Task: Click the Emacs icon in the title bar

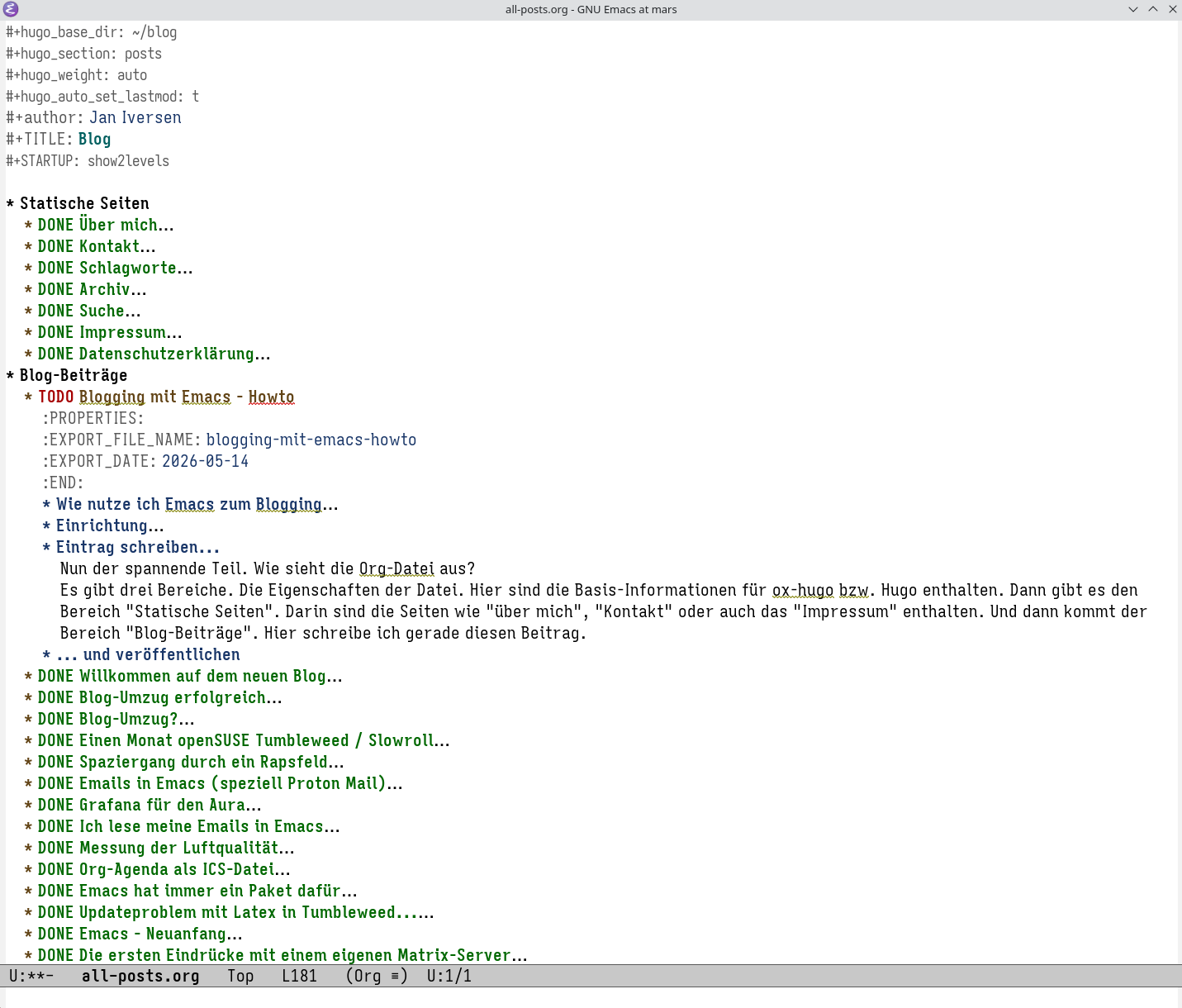Action: click(x=11, y=9)
